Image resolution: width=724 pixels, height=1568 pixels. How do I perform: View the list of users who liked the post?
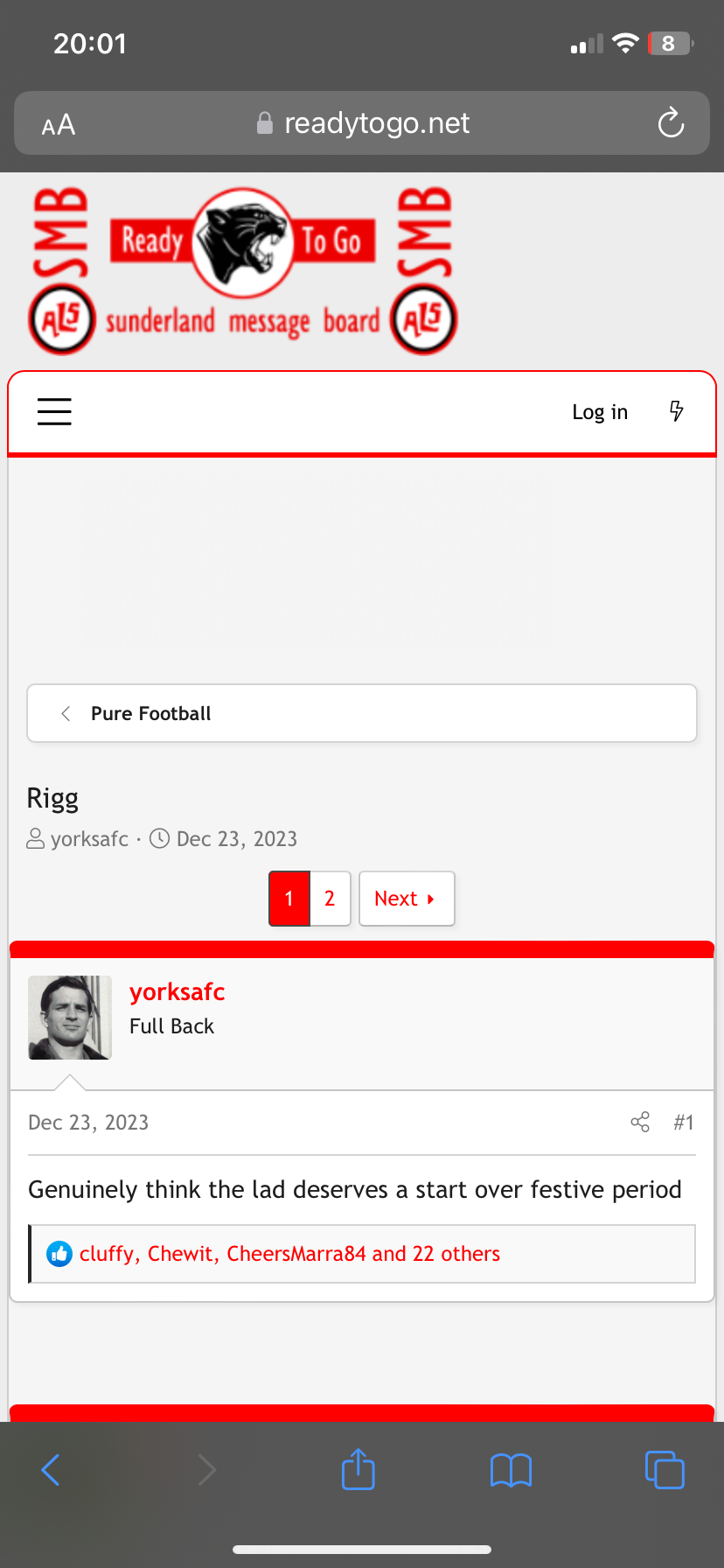(289, 1254)
